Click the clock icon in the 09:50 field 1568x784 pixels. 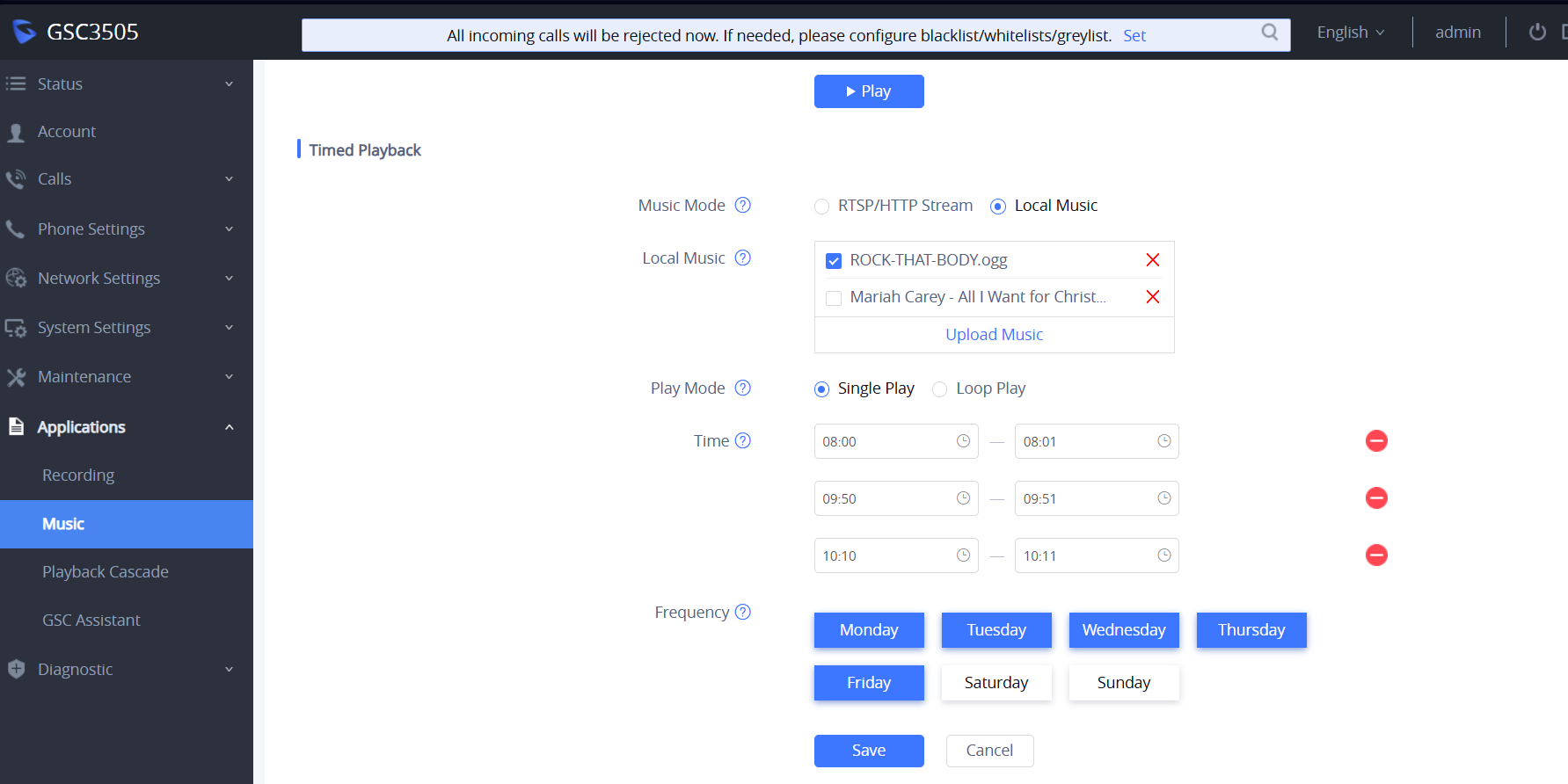pyautogui.click(x=963, y=498)
